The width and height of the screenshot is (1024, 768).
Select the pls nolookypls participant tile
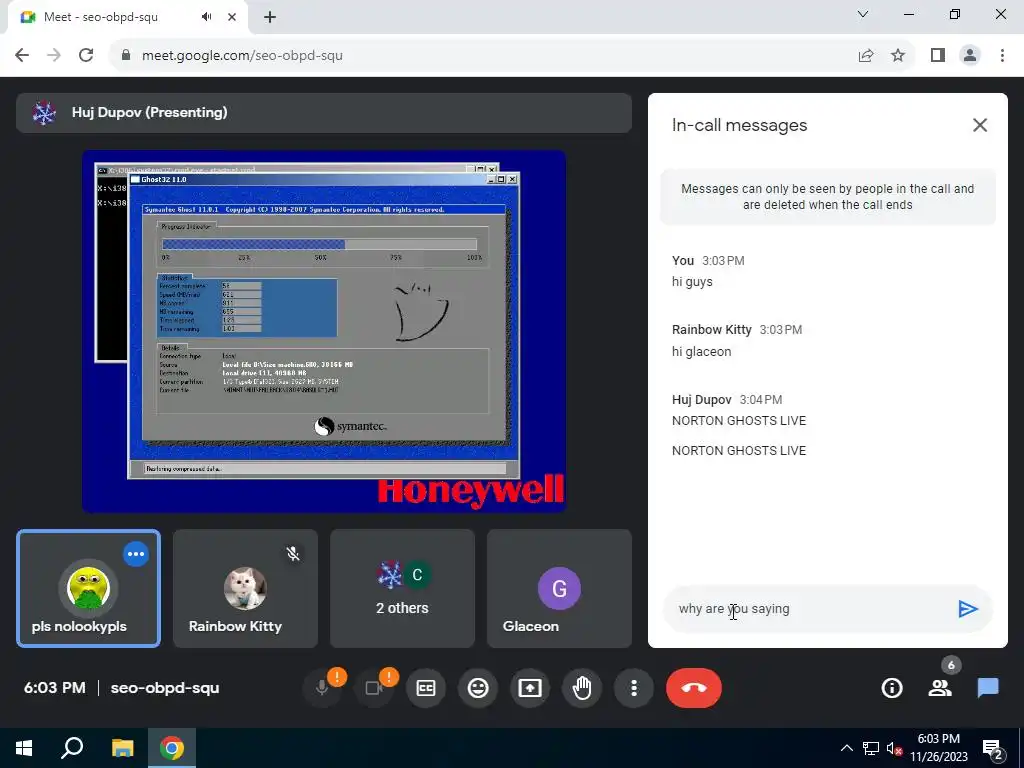point(88,588)
